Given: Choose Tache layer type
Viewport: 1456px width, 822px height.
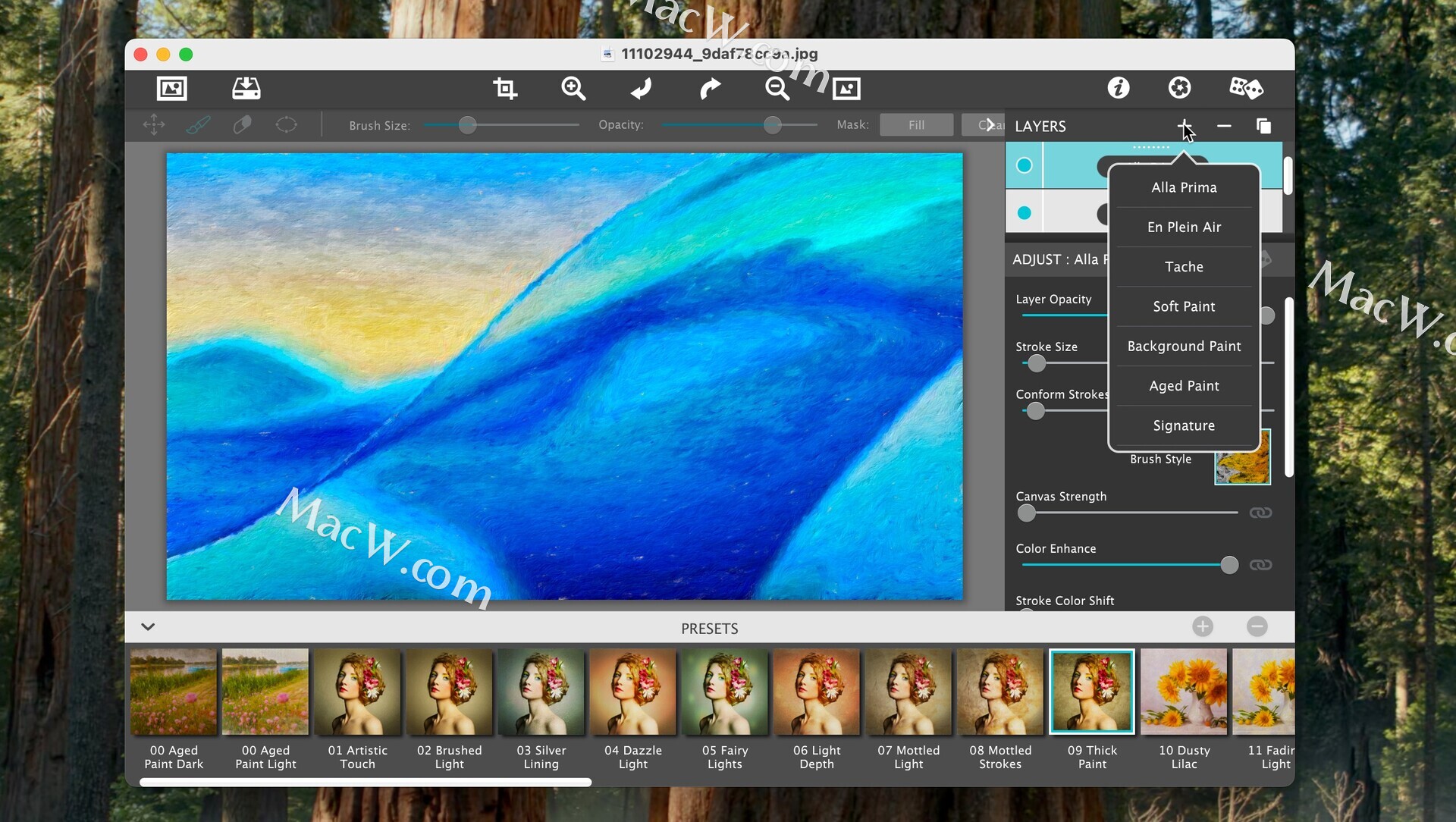Looking at the screenshot, I should click(x=1184, y=267).
